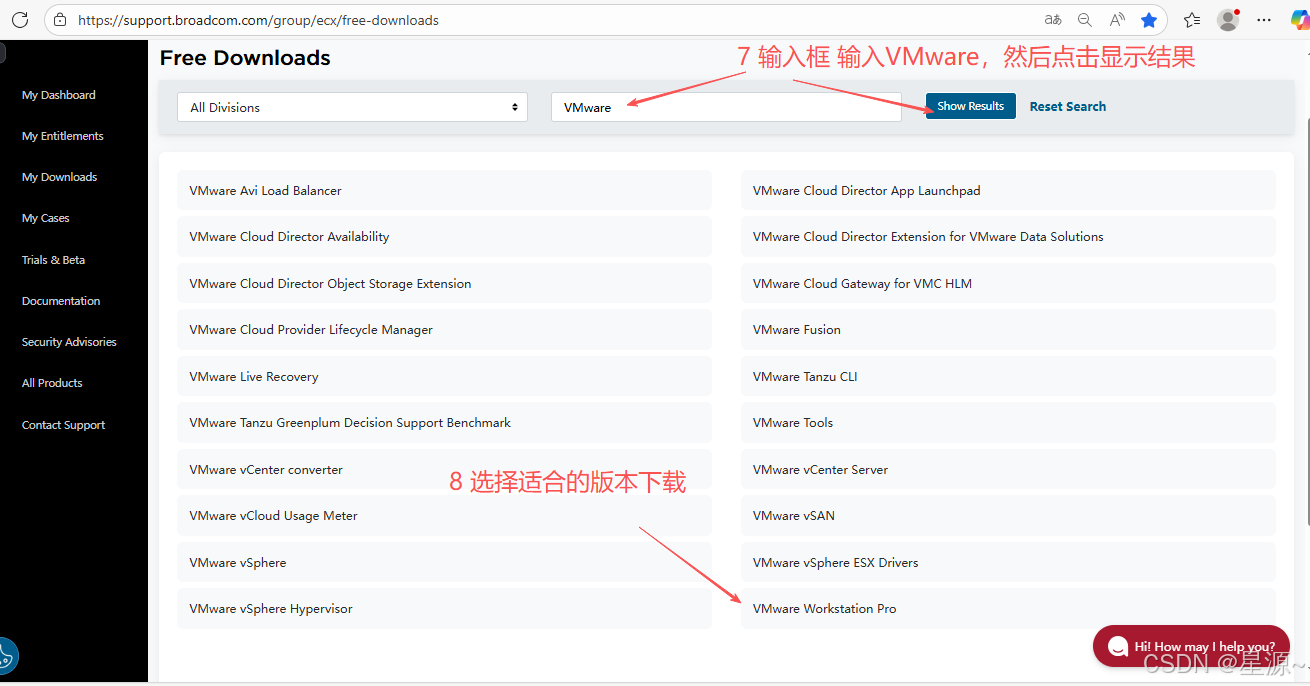Open Trials & Beta in sidebar
The image size is (1310, 686).
tap(54, 260)
